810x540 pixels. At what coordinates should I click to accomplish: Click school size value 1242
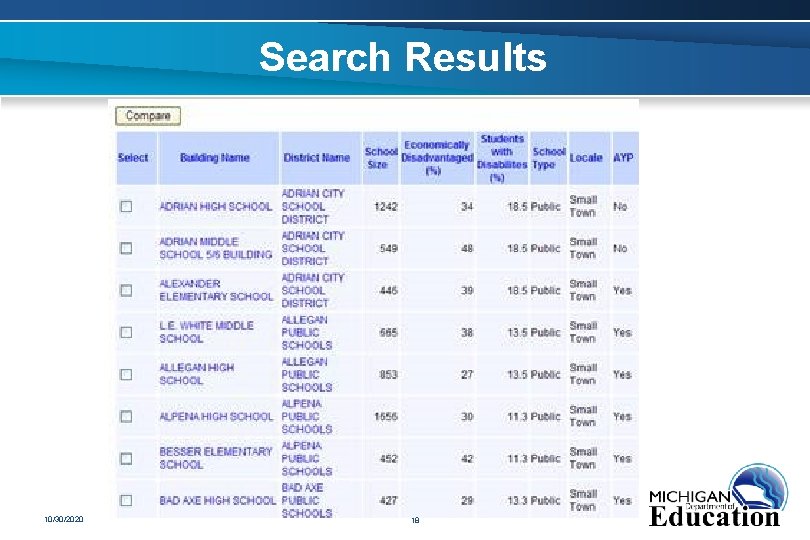pyautogui.click(x=386, y=207)
